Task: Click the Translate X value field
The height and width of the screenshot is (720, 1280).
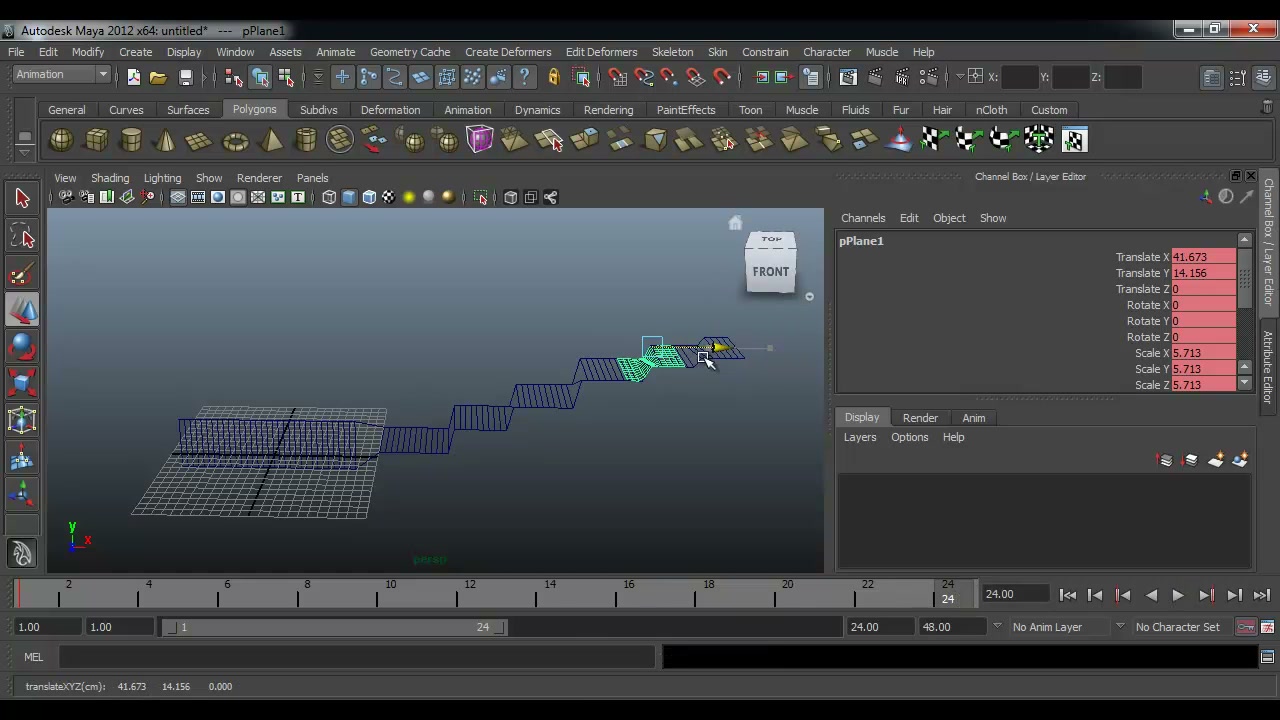Action: coord(1204,257)
